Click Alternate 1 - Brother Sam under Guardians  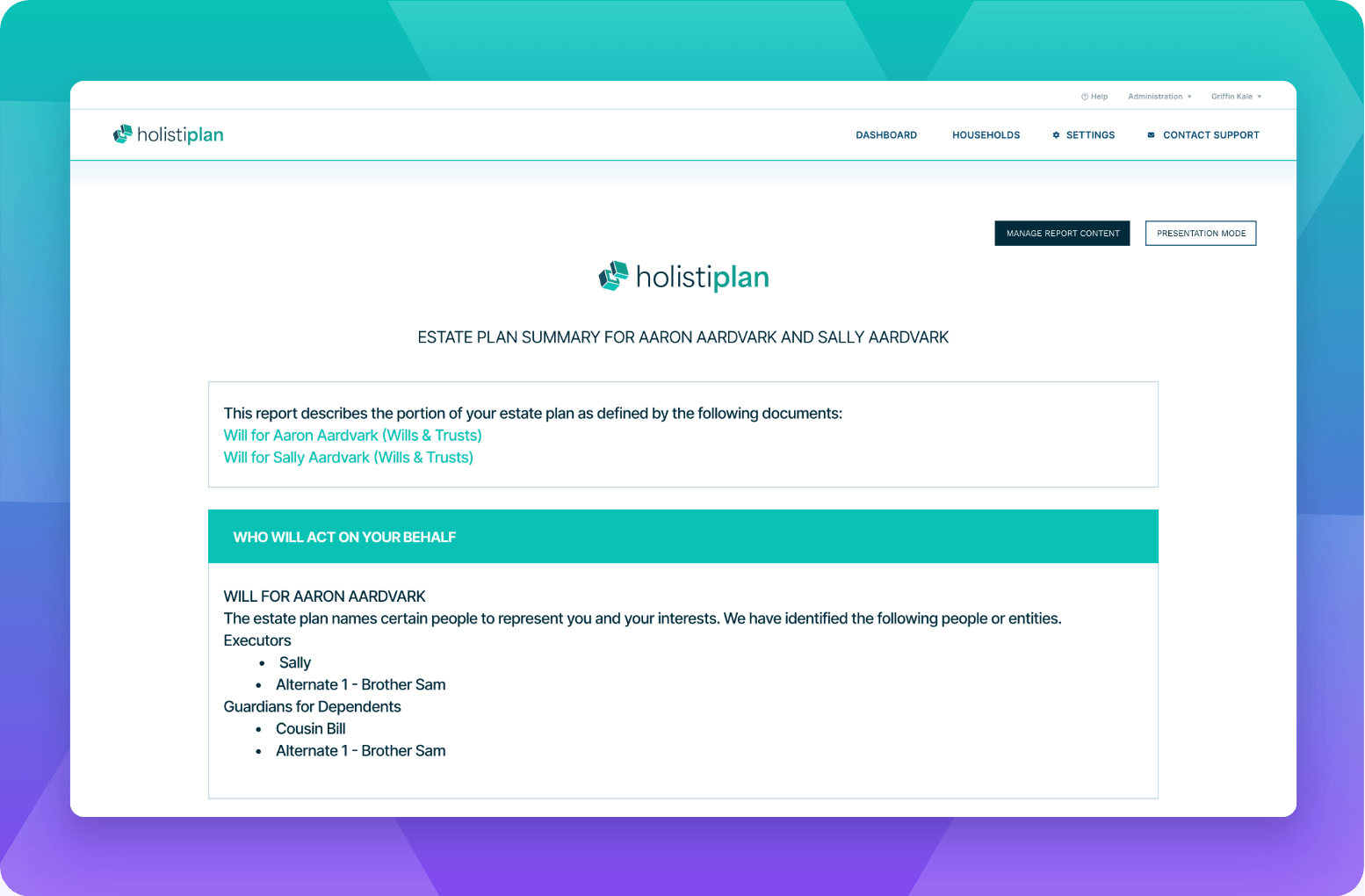click(360, 750)
